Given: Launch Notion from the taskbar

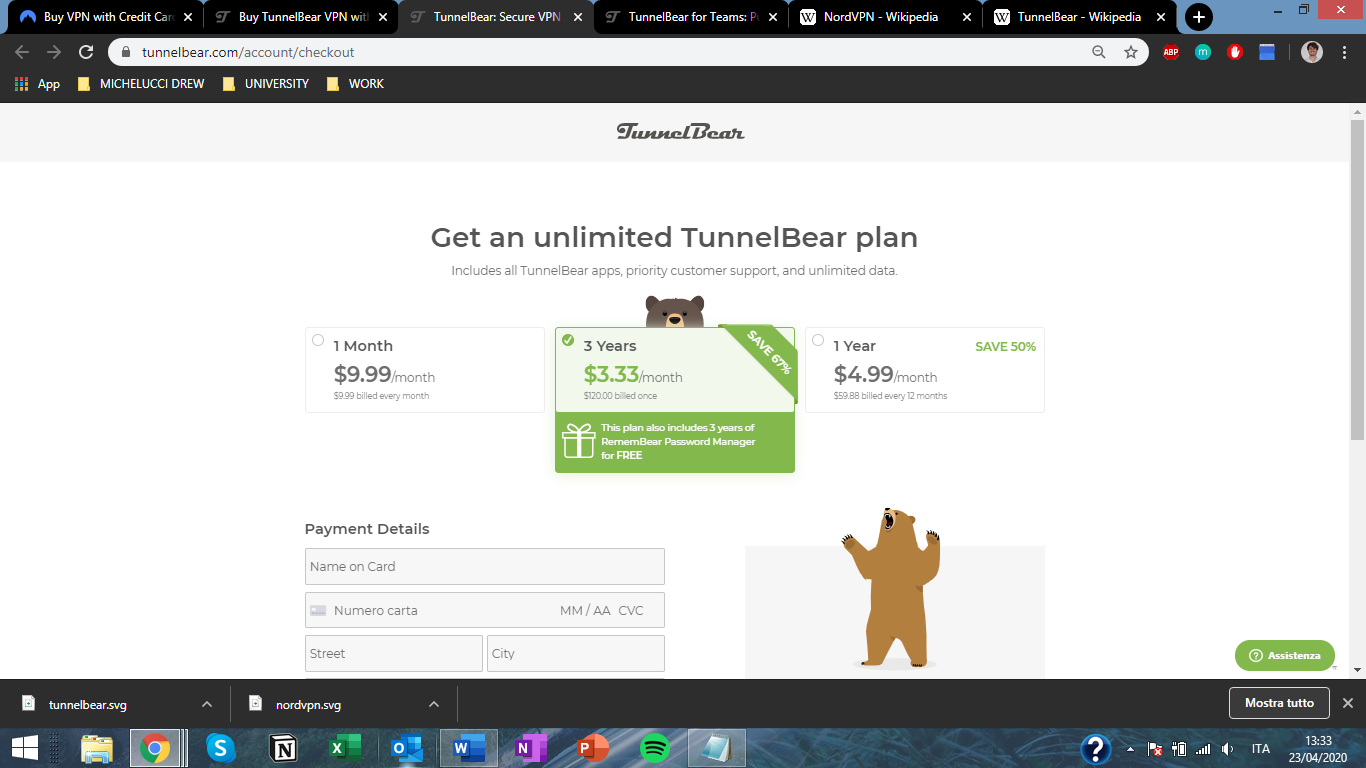Looking at the screenshot, I should click(x=283, y=748).
